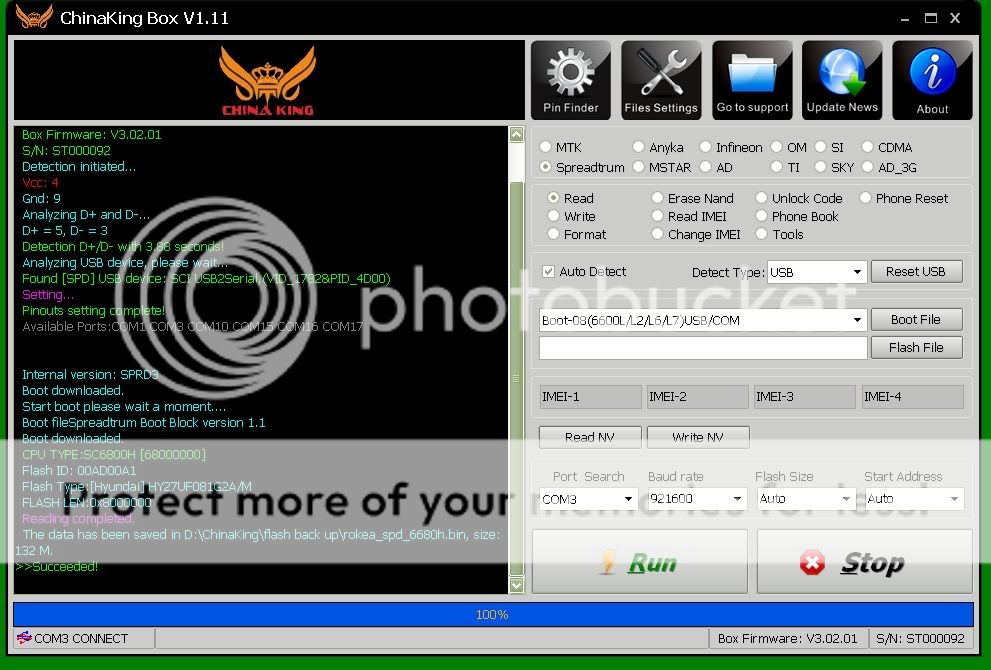The height and width of the screenshot is (670, 991).
Task: Select the OM platform
Action: 776,147
